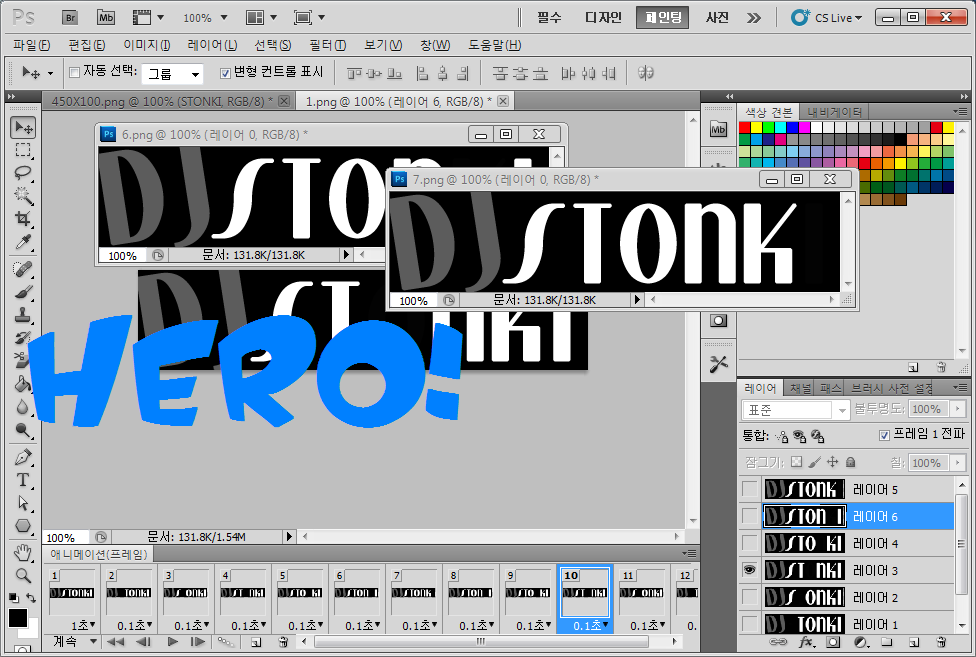Switch to the Navigator panel tab
976x657 pixels.
point(834,112)
